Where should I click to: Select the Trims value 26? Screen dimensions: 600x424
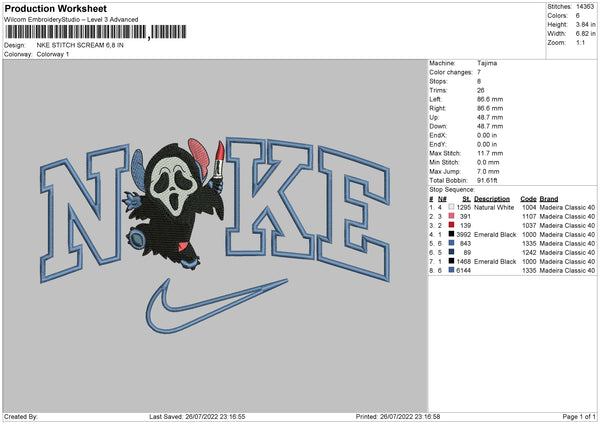tap(481, 90)
